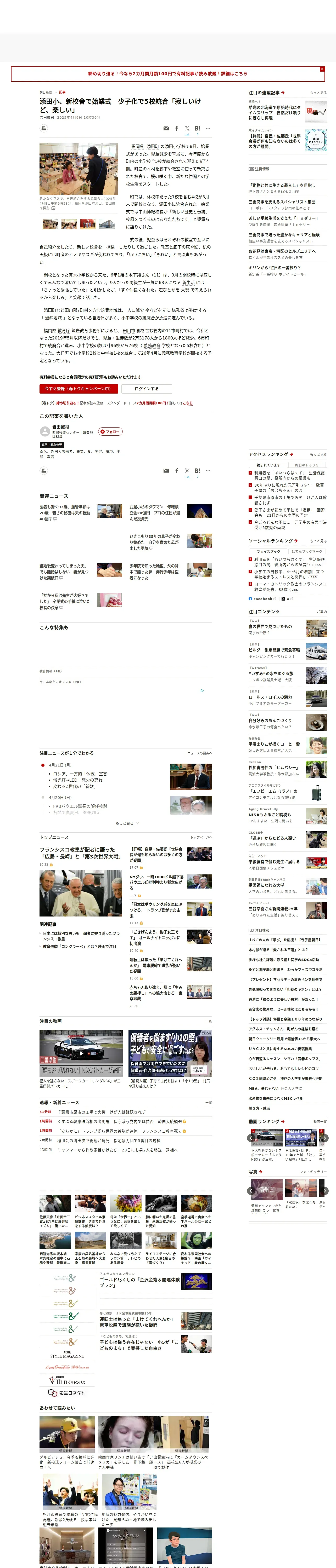Click ログインする button
The height and width of the screenshot is (1568, 336).
(146, 389)
